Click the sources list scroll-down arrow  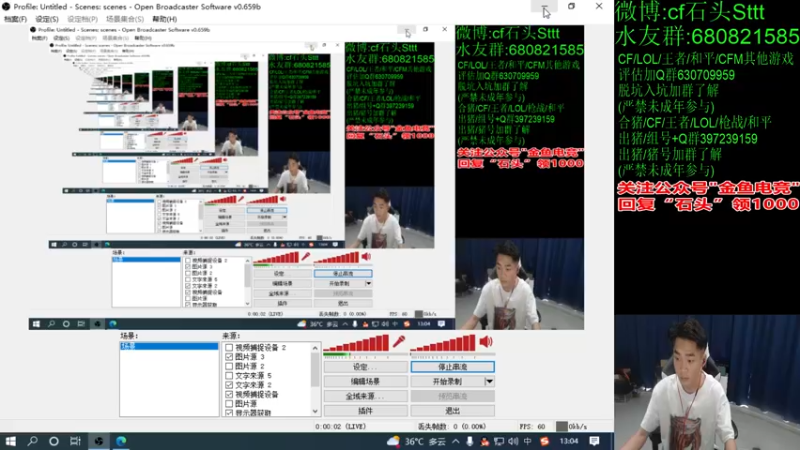tap(315, 411)
